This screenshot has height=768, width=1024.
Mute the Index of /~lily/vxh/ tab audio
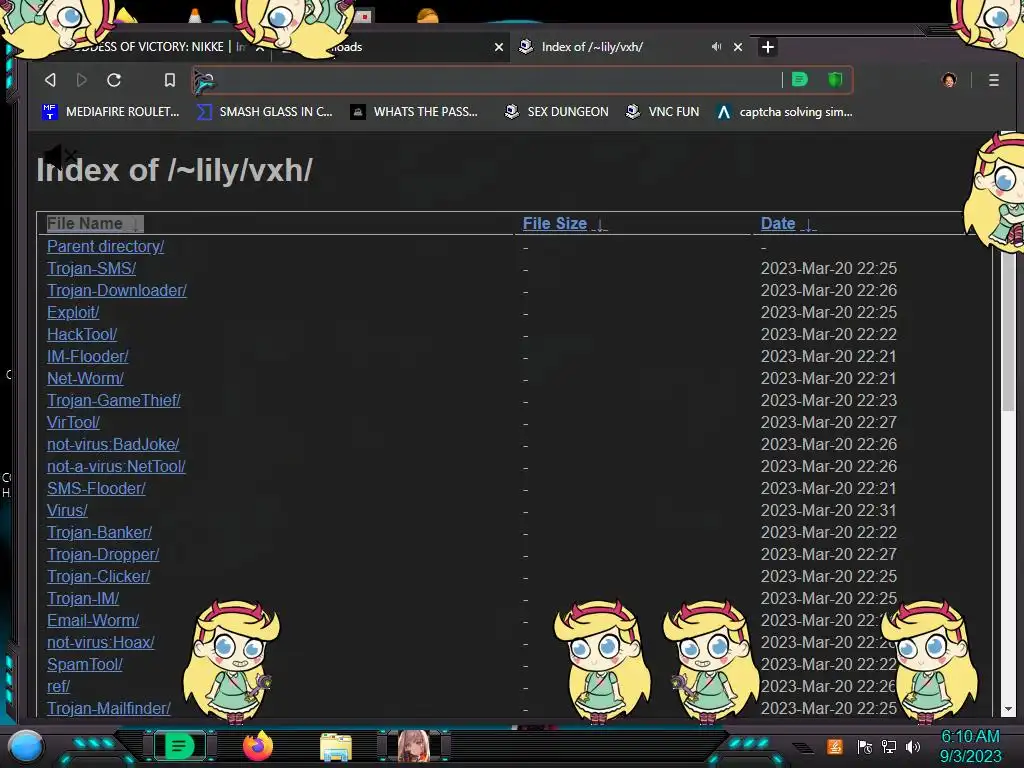(x=716, y=47)
